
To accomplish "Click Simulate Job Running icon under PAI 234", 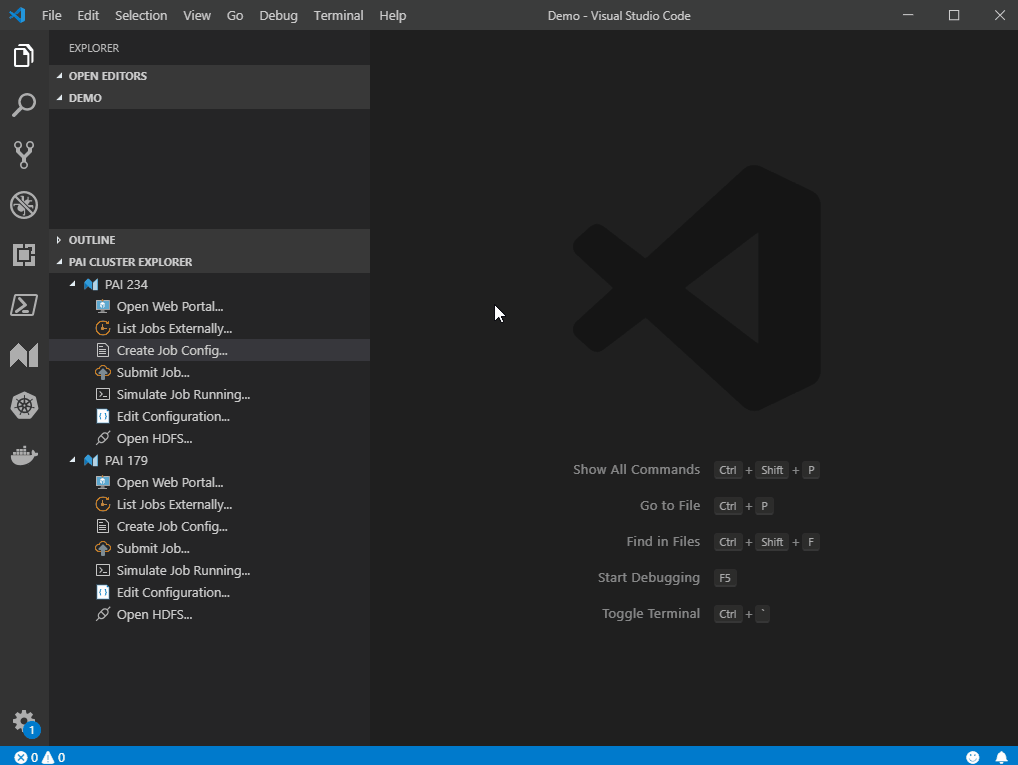I will point(103,394).
